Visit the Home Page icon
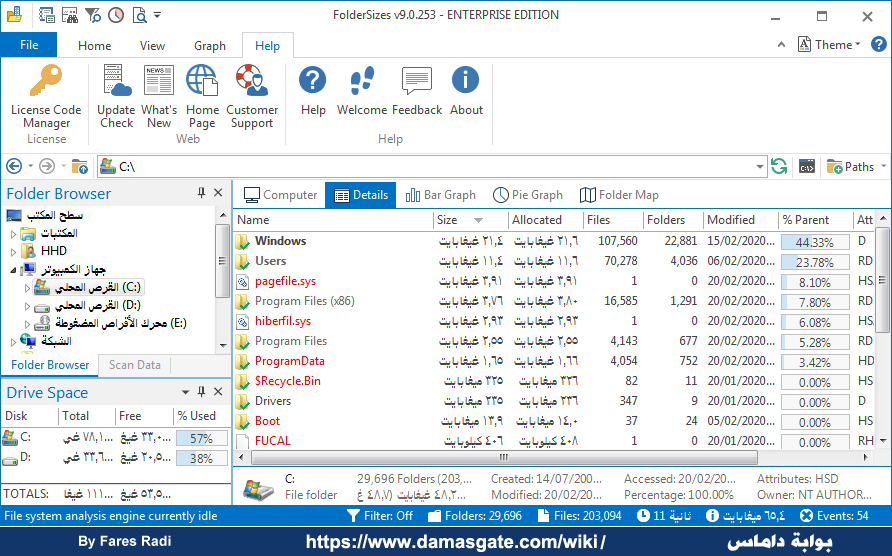The width and height of the screenshot is (892, 556). coord(202,96)
